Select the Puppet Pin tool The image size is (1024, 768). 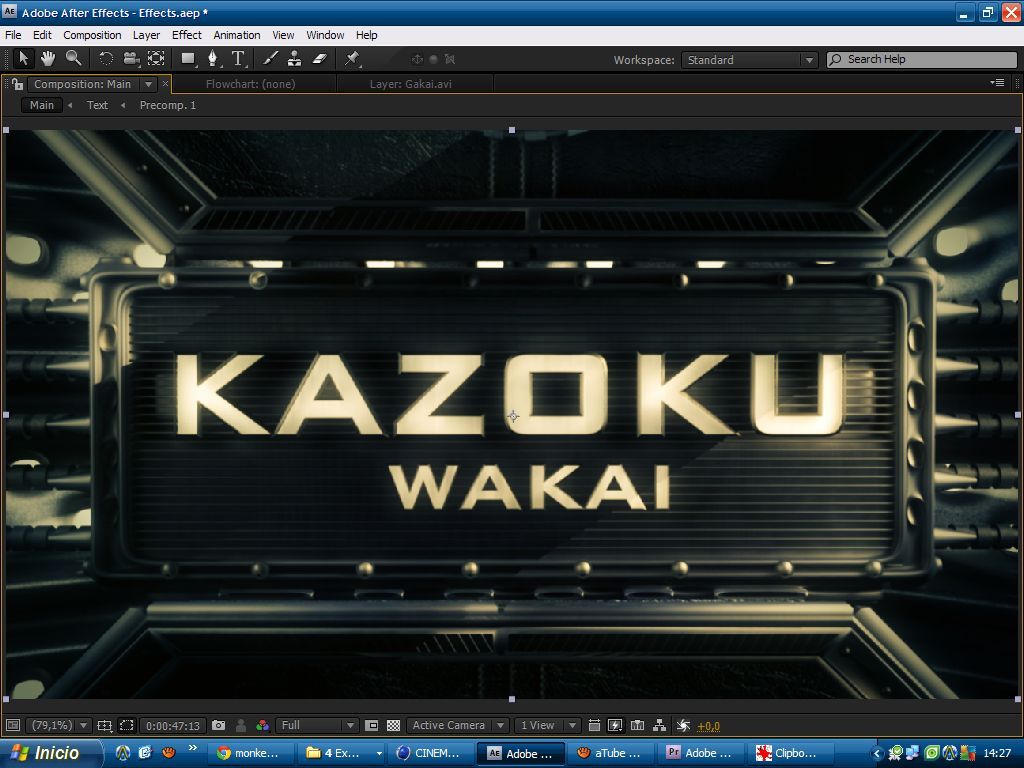pos(353,59)
